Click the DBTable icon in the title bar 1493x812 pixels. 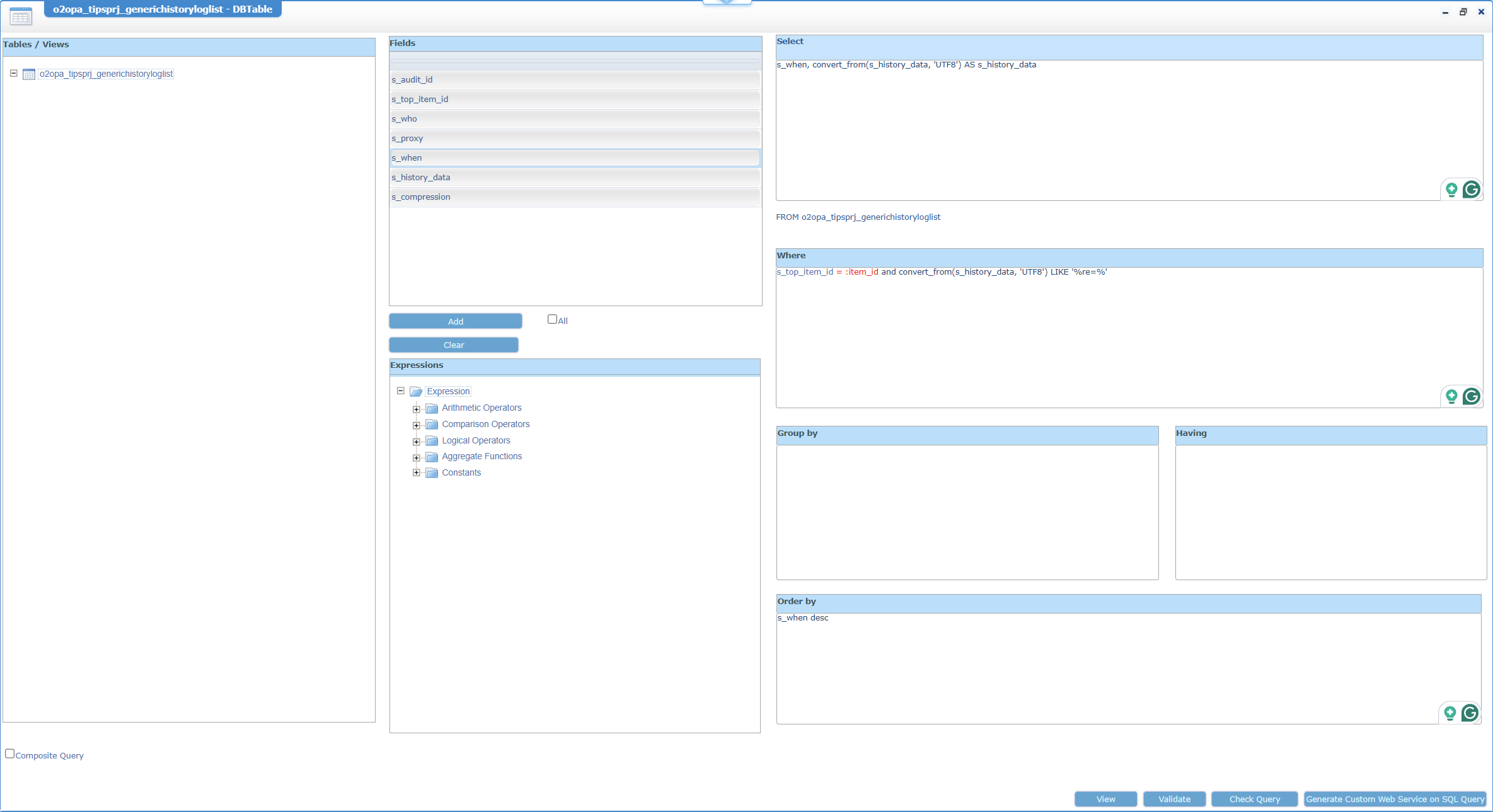(x=21, y=16)
